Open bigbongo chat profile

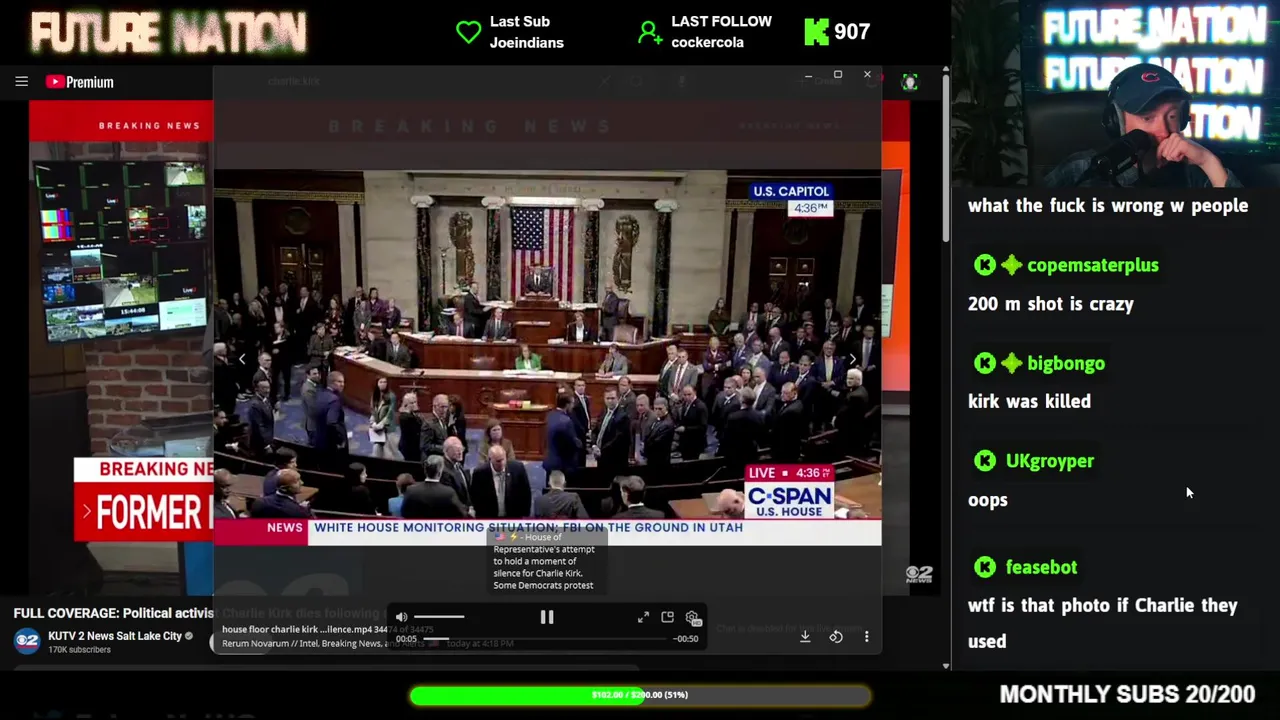[1066, 363]
